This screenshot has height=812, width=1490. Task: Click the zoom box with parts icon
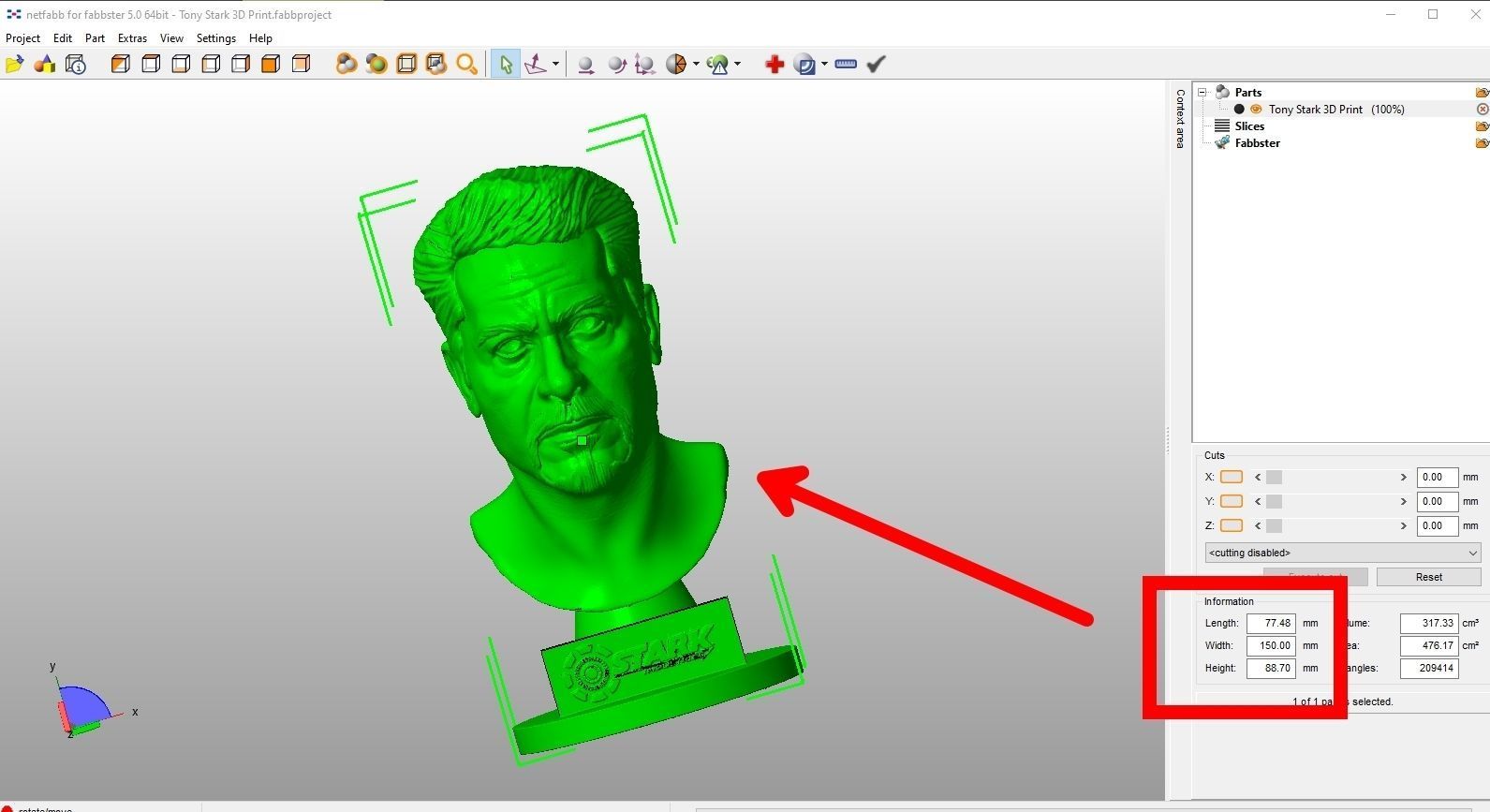point(436,64)
